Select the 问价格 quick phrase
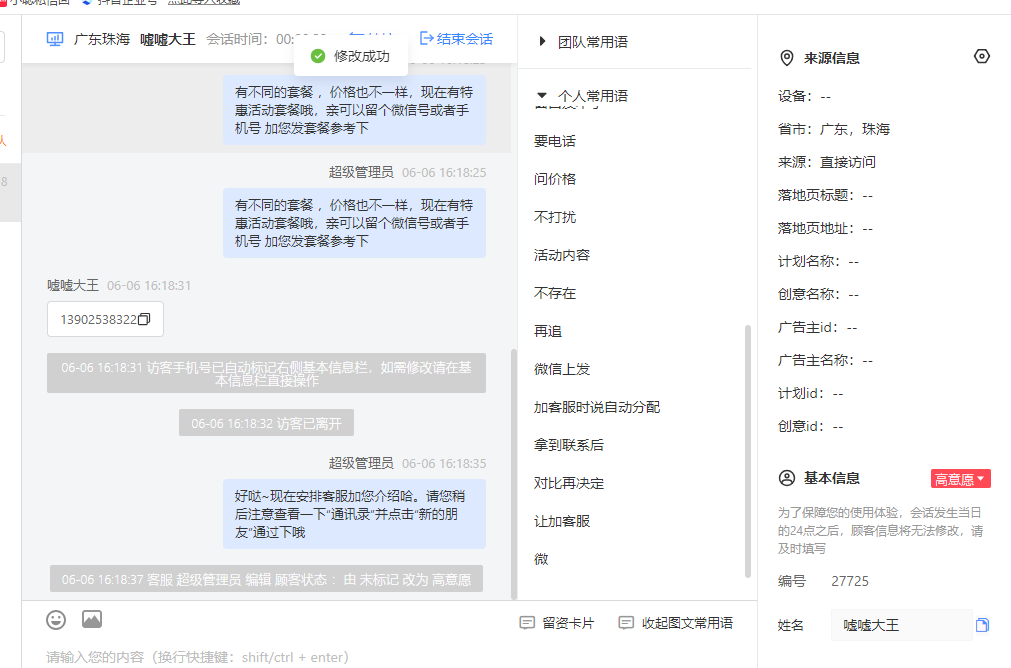The width and height of the screenshot is (1011, 668). tap(555, 179)
